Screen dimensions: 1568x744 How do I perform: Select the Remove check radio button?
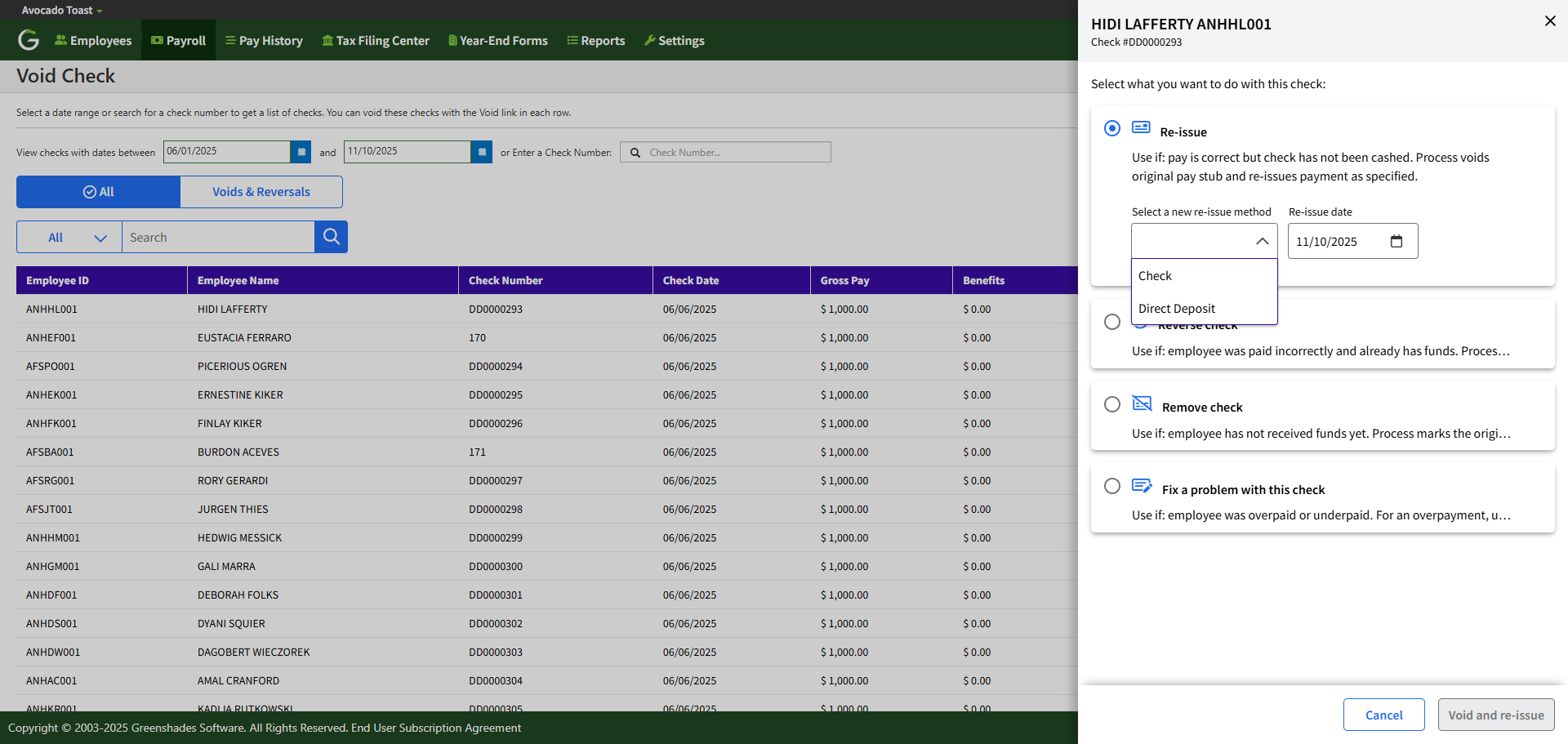coord(1111,404)
